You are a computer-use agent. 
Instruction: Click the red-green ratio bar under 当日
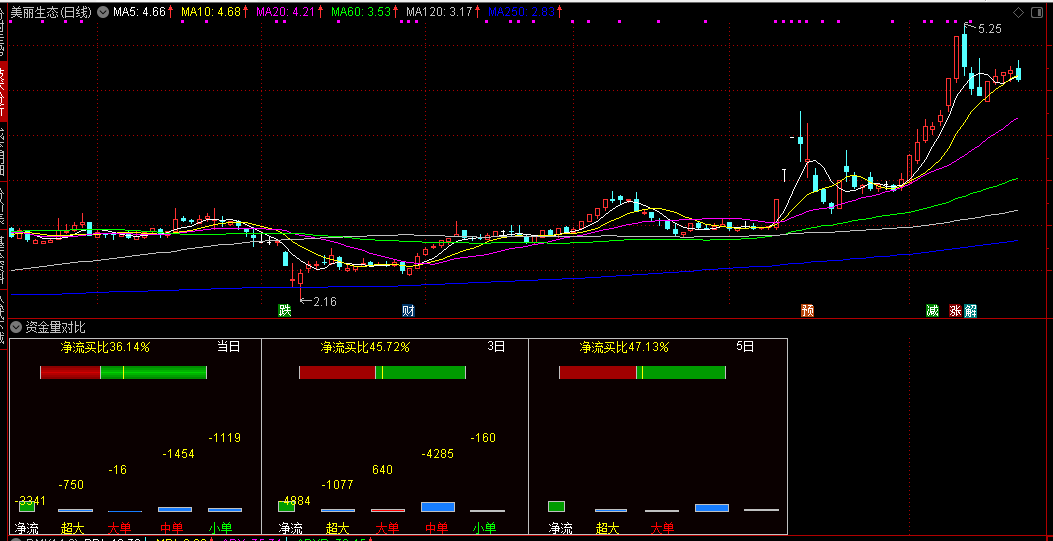[124, 373]
